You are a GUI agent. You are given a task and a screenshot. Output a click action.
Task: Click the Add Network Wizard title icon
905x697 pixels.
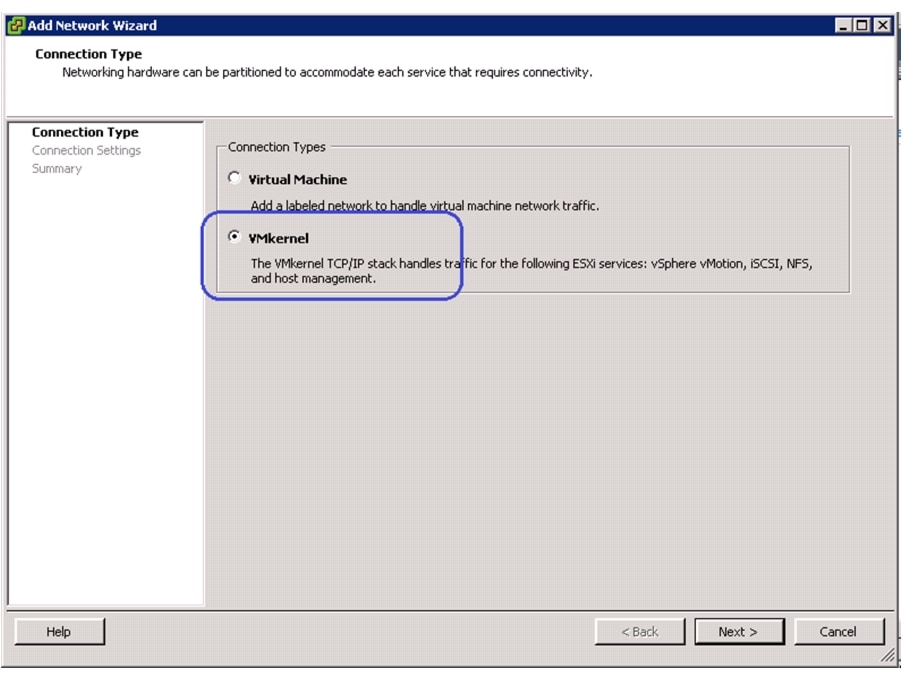(x=16, y=25)
